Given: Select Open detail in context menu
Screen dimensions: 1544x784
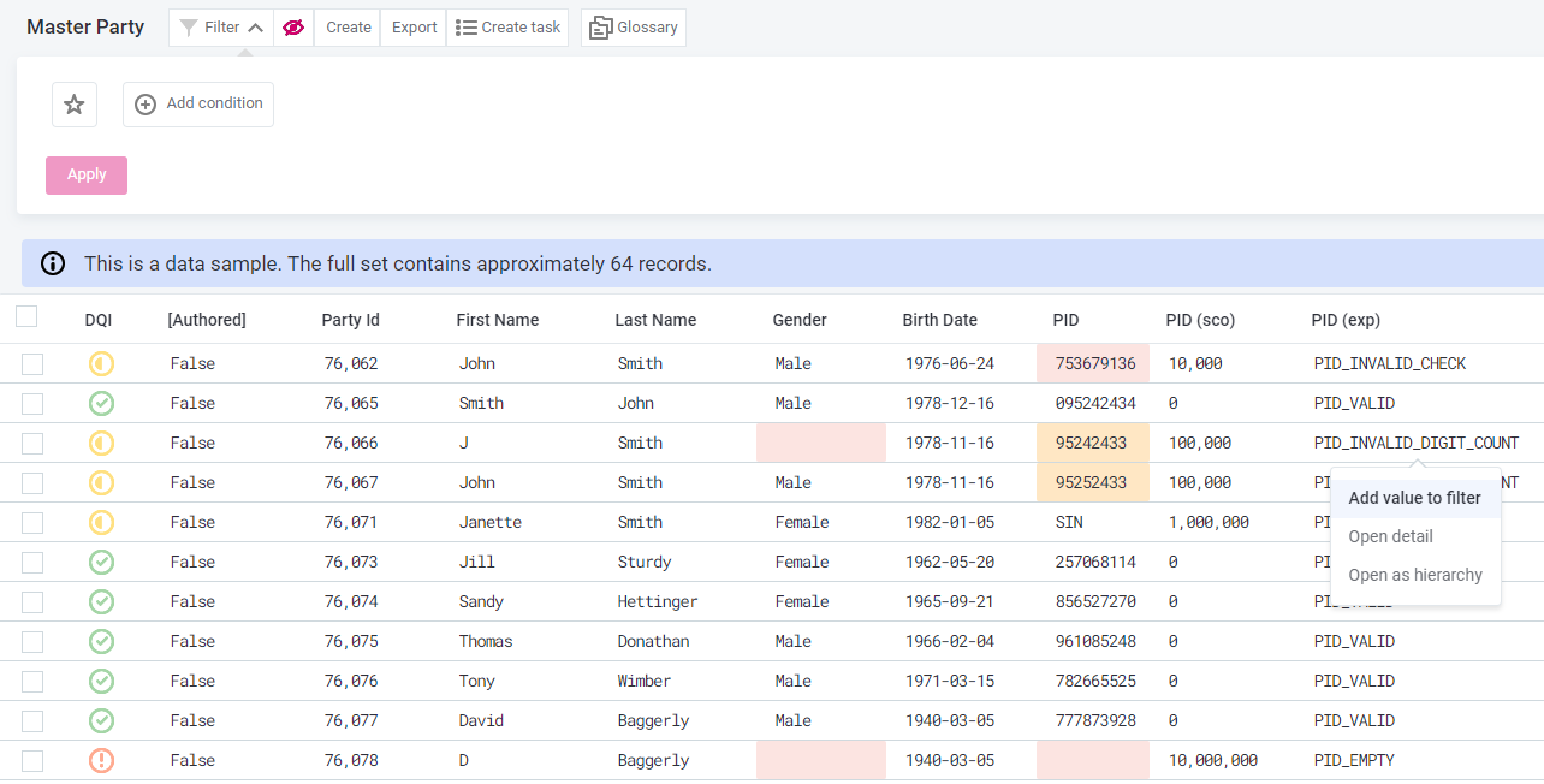Looking at the screenshot, I should 1390,536.
